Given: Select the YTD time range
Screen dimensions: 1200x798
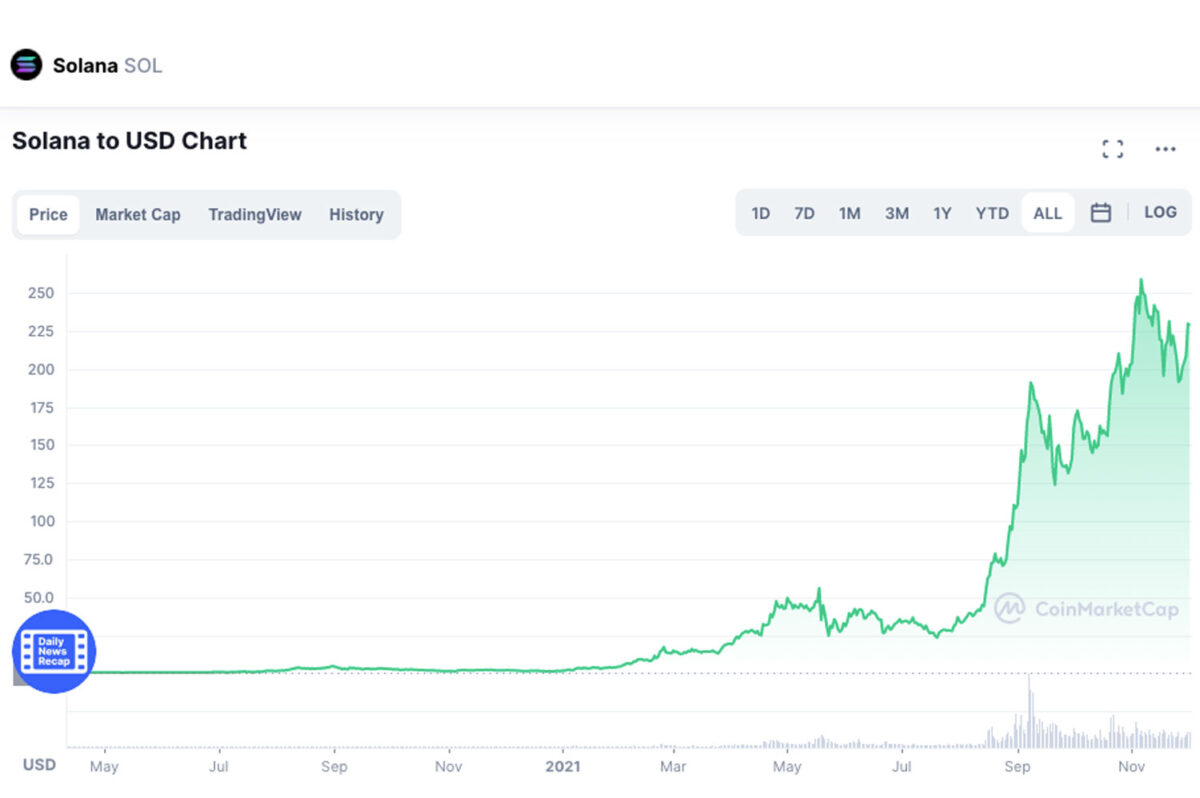Looking at the screenshot, I should coord(992,213).
